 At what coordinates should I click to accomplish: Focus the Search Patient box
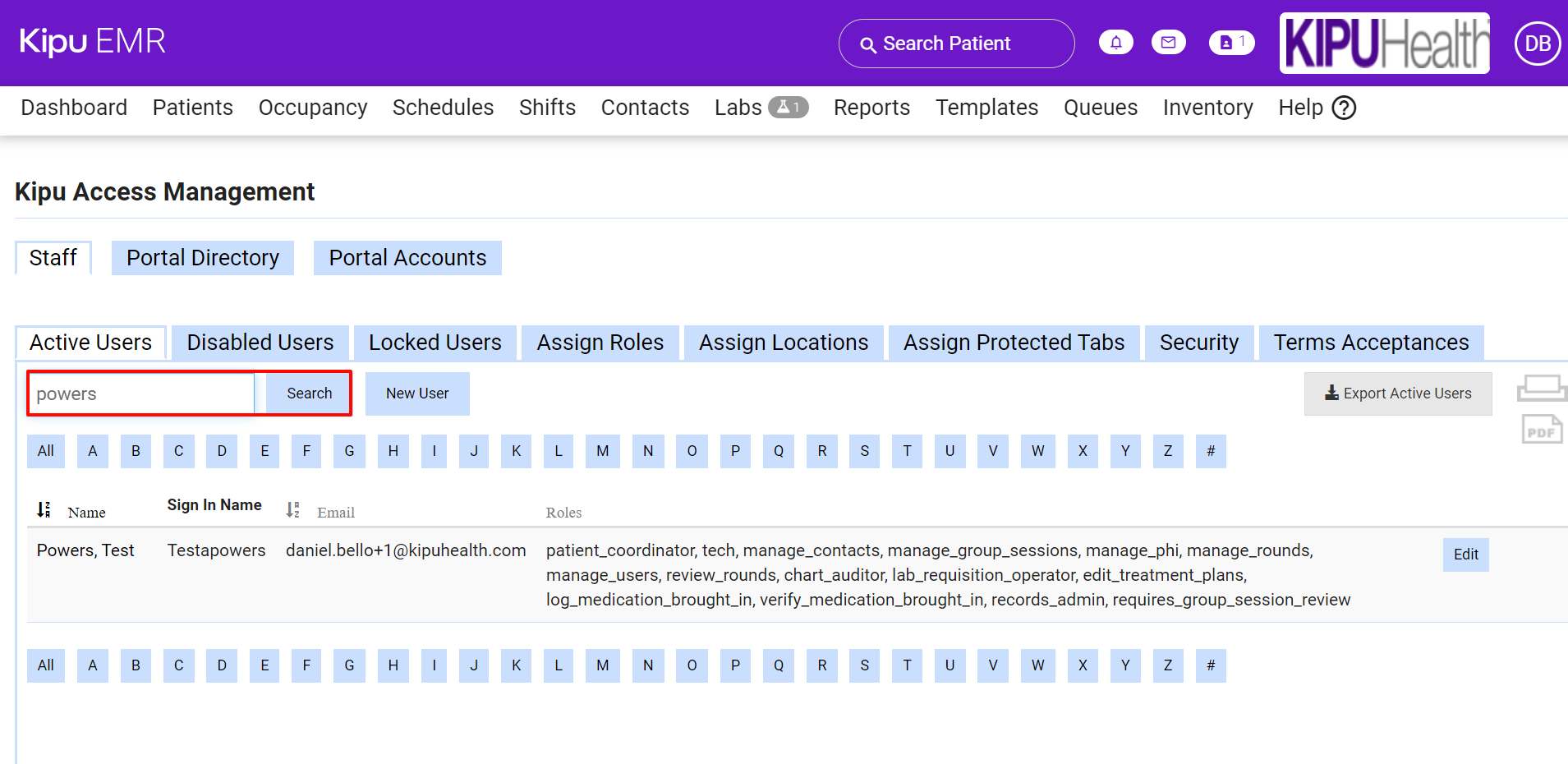956,44
